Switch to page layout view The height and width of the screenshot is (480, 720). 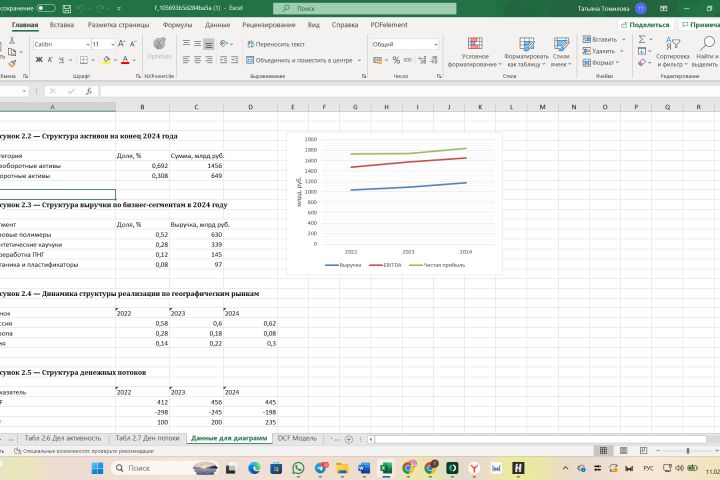tap(624, 451)
